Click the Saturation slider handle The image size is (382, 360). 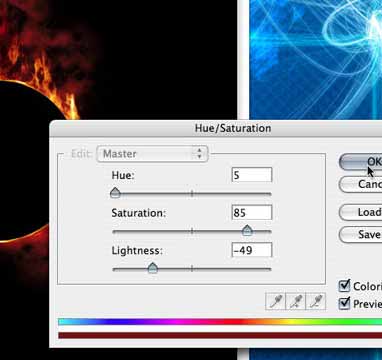[247, 230]
